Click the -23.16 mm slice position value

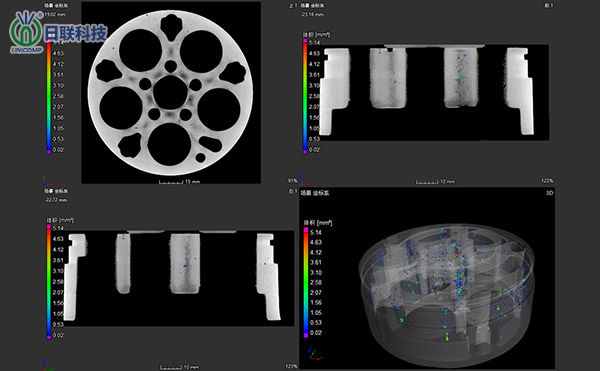[312, 15]
